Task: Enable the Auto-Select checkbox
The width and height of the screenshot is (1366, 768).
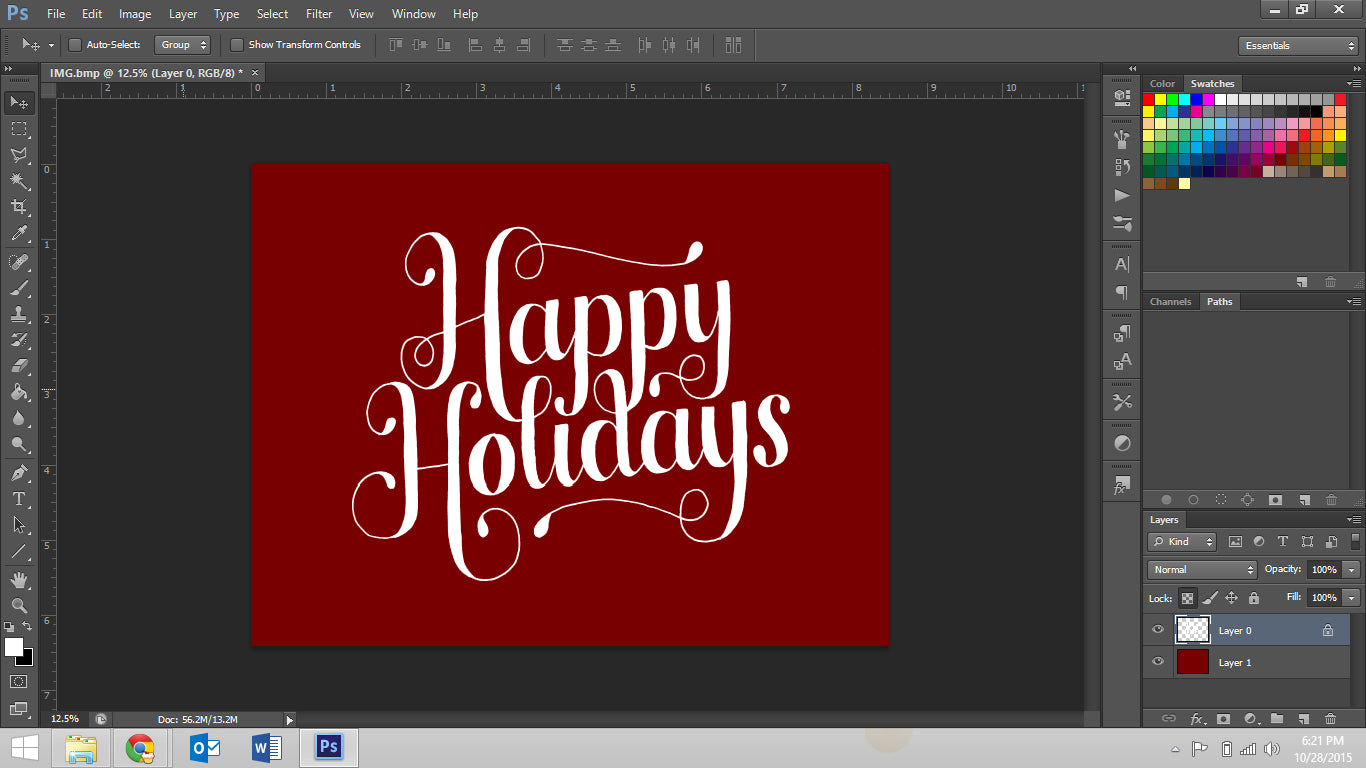Action: click(x=75, y=45)
